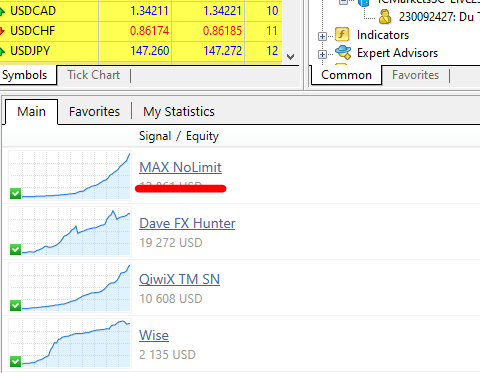Open the Wise signal link

(x=154, y=335)
